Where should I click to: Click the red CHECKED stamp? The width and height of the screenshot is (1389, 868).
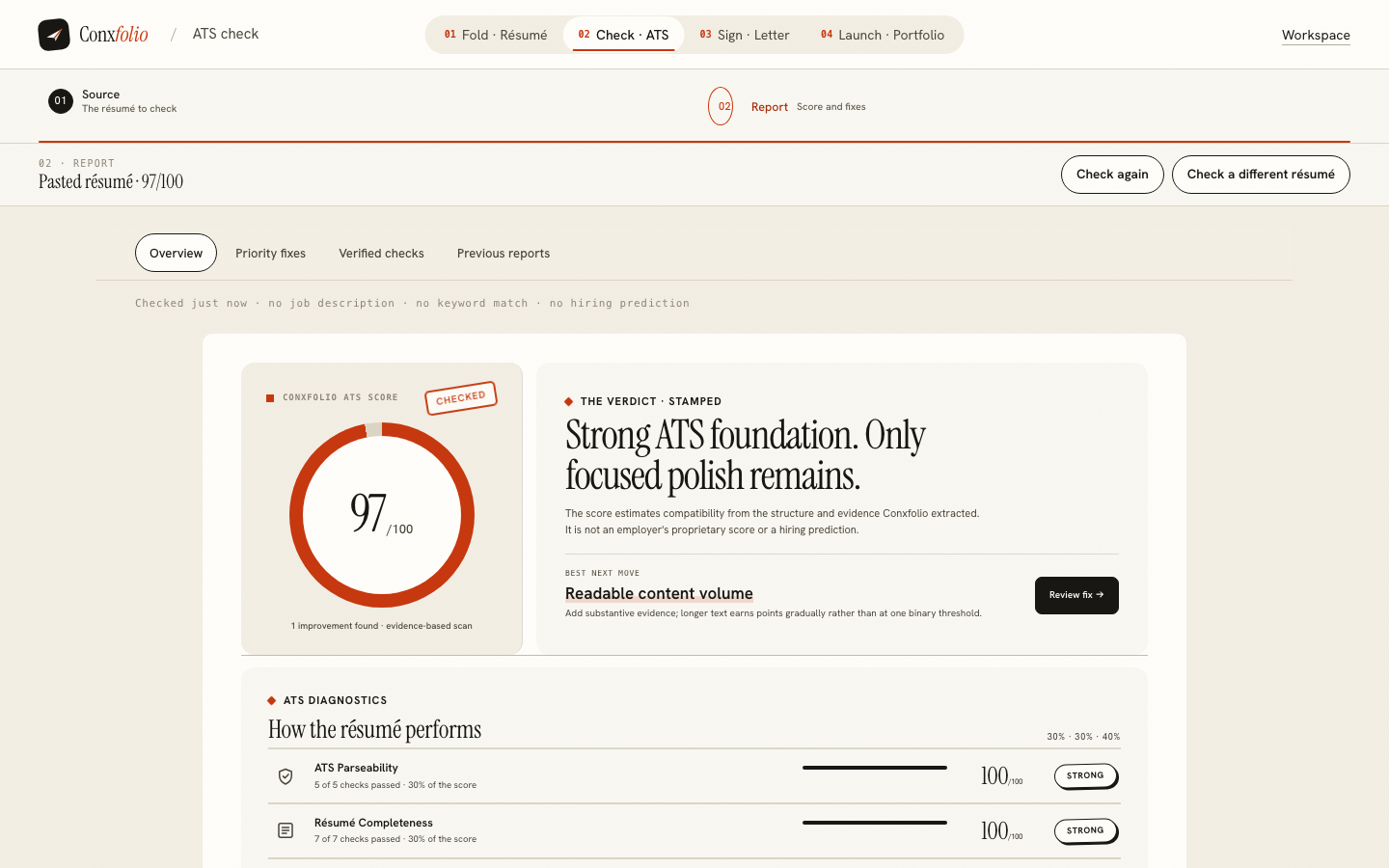pos(461,397)
